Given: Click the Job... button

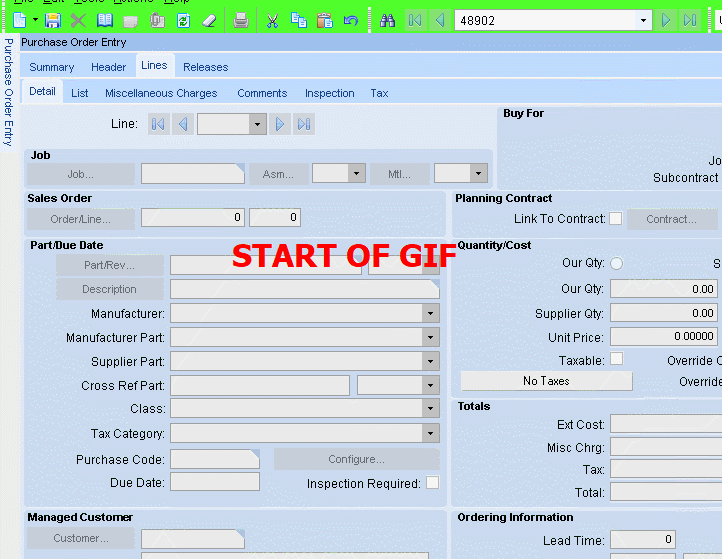Looking at the screenshot, I should (x=81, y=174).
